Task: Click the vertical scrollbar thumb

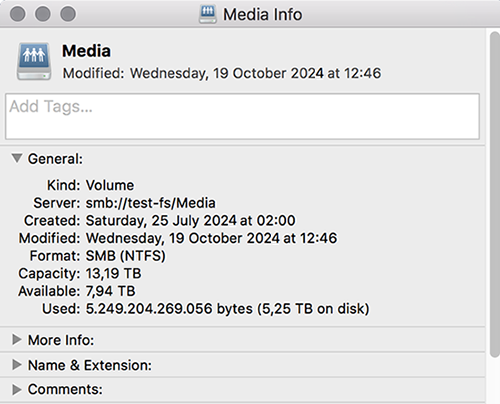Action: pyautogui.click(x=495, y=195)
